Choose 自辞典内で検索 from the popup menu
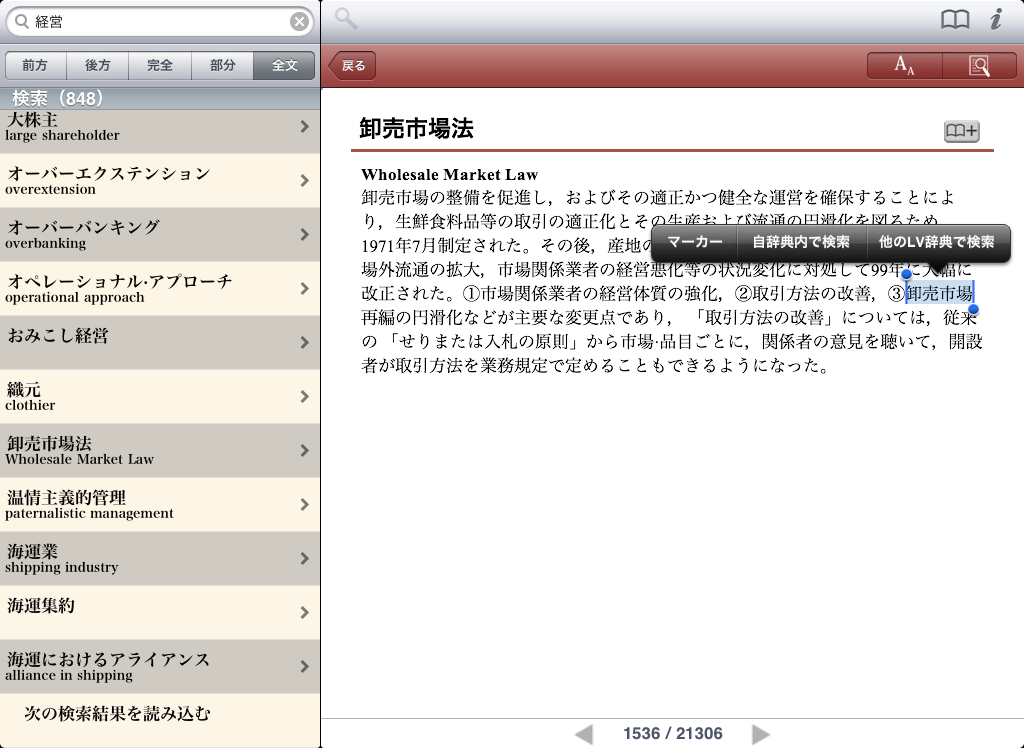 [801, 242]
